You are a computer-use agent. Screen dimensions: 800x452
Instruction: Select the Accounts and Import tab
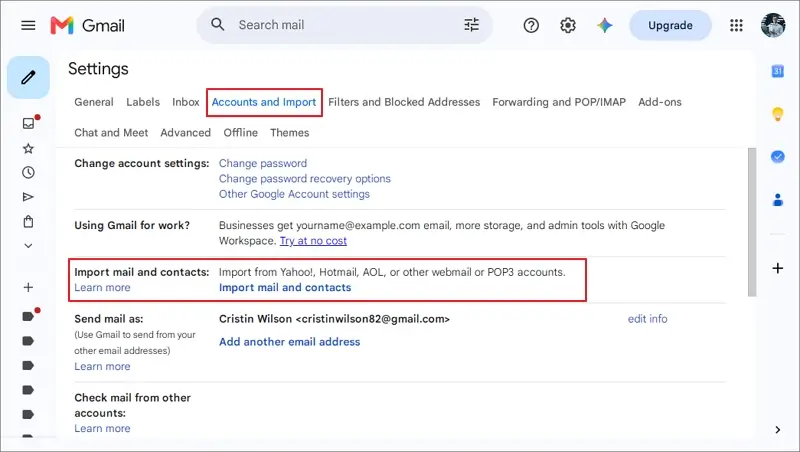tap(264, 102)
